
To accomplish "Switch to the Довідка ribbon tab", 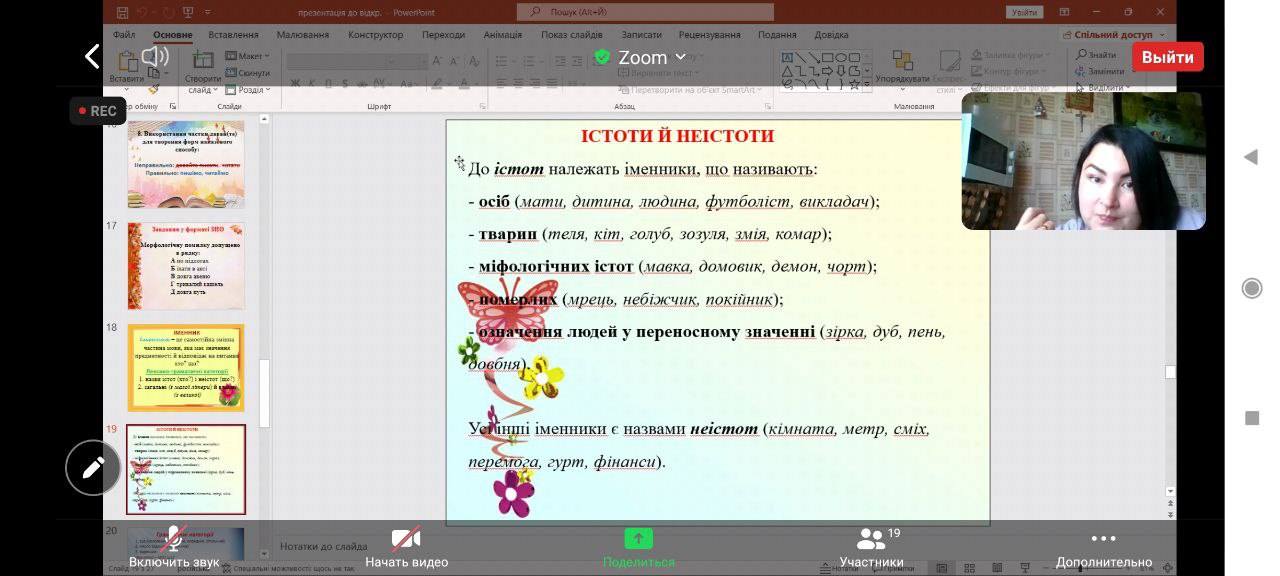I will click(x=831, y=35).
